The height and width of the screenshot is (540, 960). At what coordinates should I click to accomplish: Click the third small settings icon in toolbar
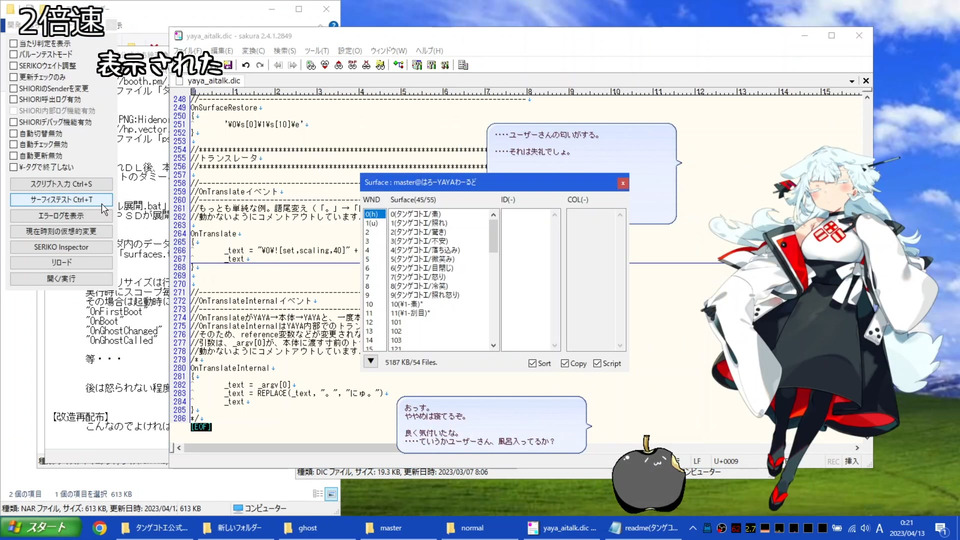(445, 65)
